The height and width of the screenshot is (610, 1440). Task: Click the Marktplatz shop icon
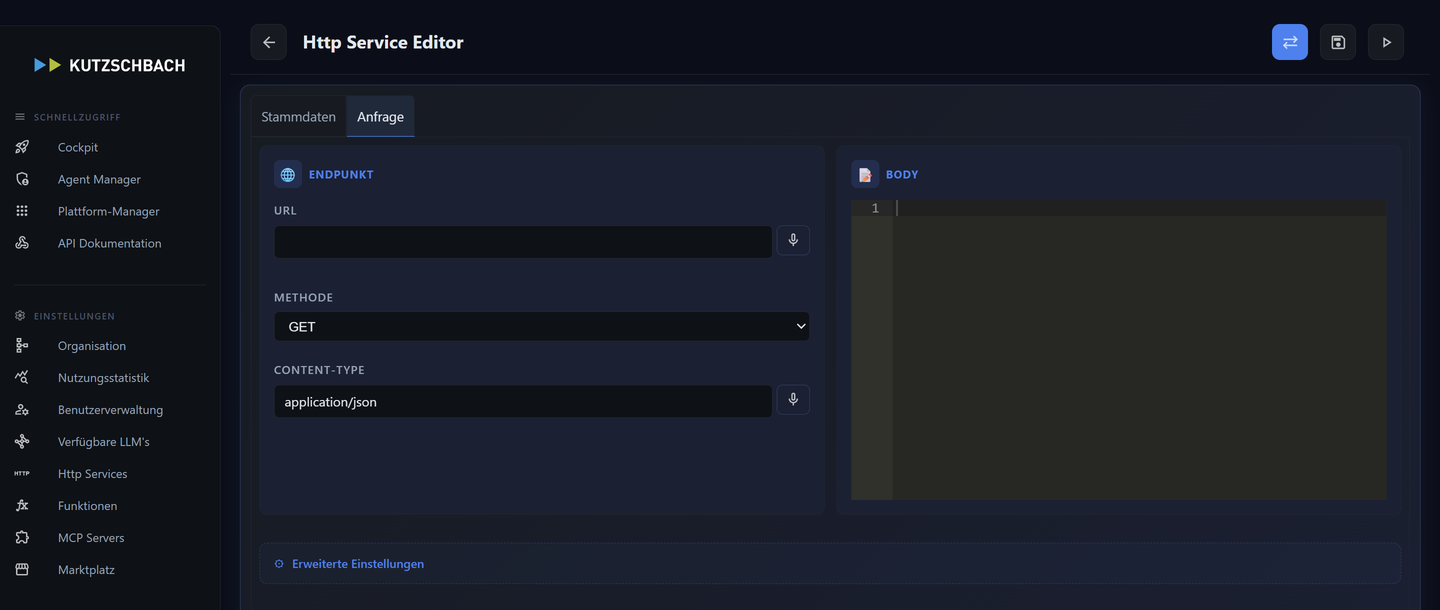(x=22, y=570)
